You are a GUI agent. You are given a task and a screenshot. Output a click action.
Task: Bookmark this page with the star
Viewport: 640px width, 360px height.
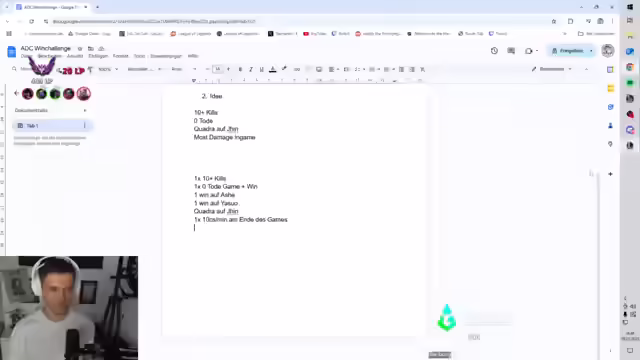(554, 21)
